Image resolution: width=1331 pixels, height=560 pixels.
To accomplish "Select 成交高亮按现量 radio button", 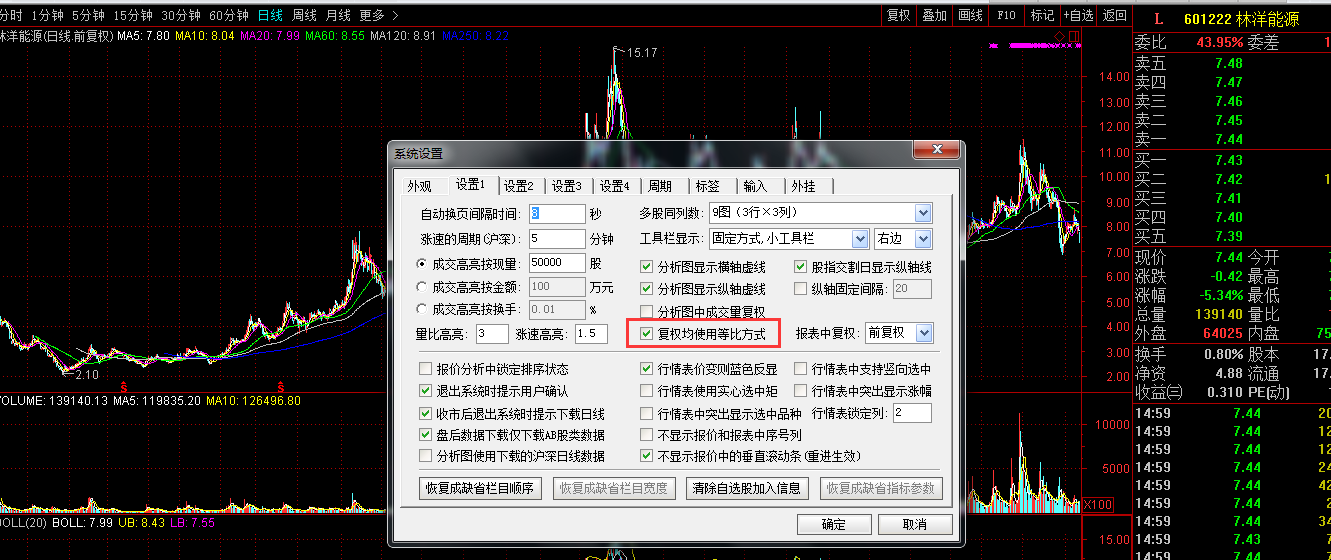I will point(422,263).
